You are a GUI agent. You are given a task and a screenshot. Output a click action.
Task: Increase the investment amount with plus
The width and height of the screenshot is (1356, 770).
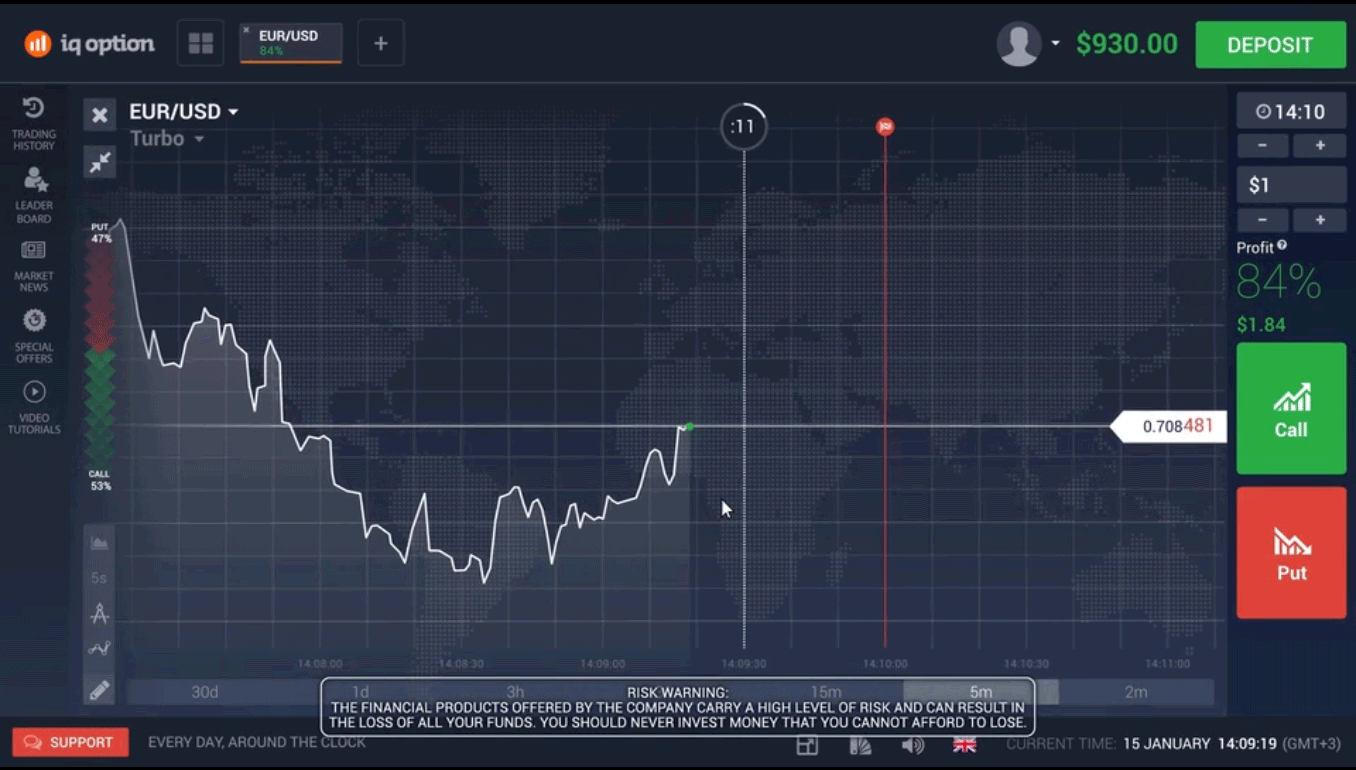pos(1320,220)
